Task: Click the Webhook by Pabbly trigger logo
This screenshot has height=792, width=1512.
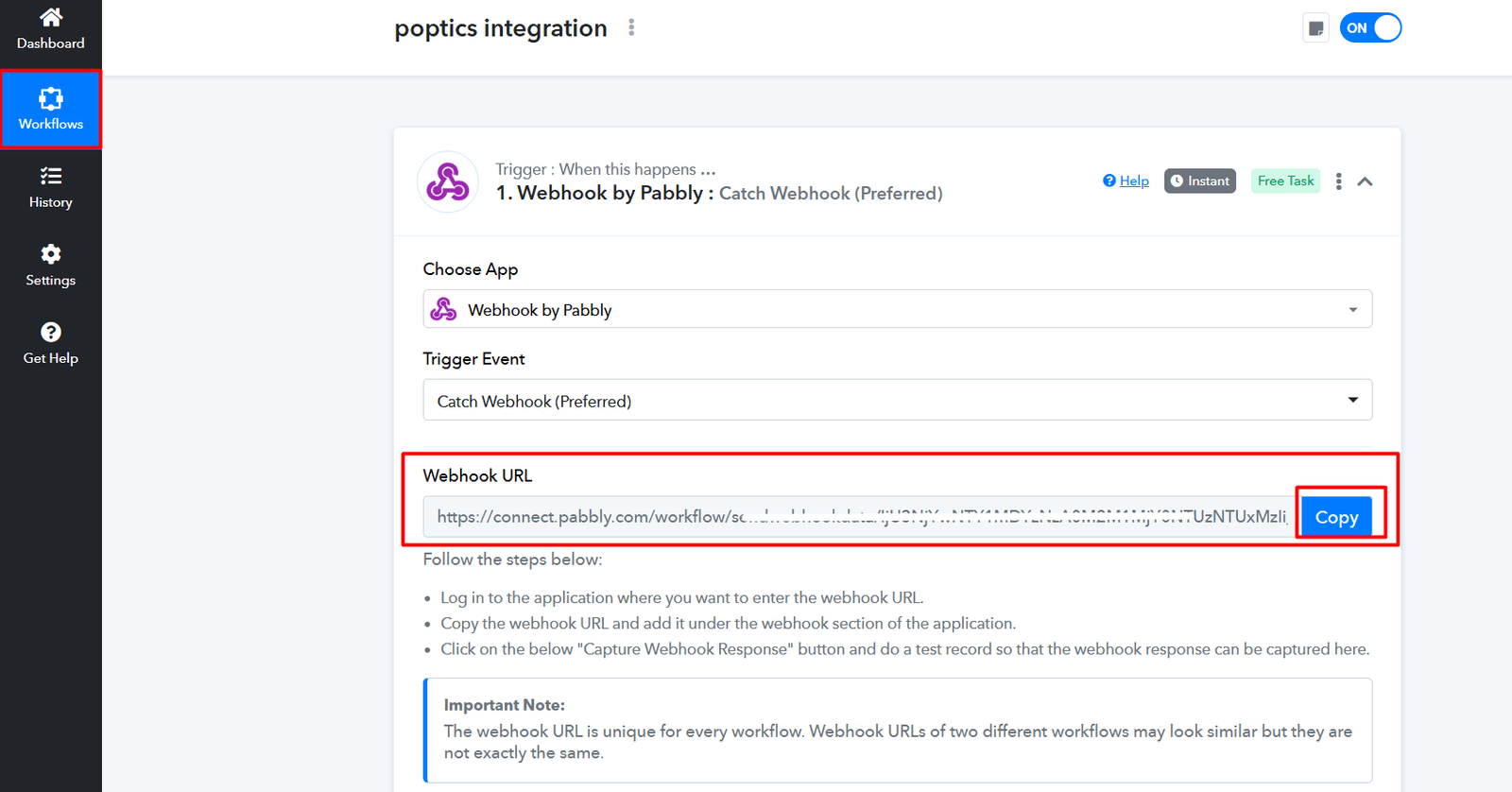Action: tap(448, 181)
